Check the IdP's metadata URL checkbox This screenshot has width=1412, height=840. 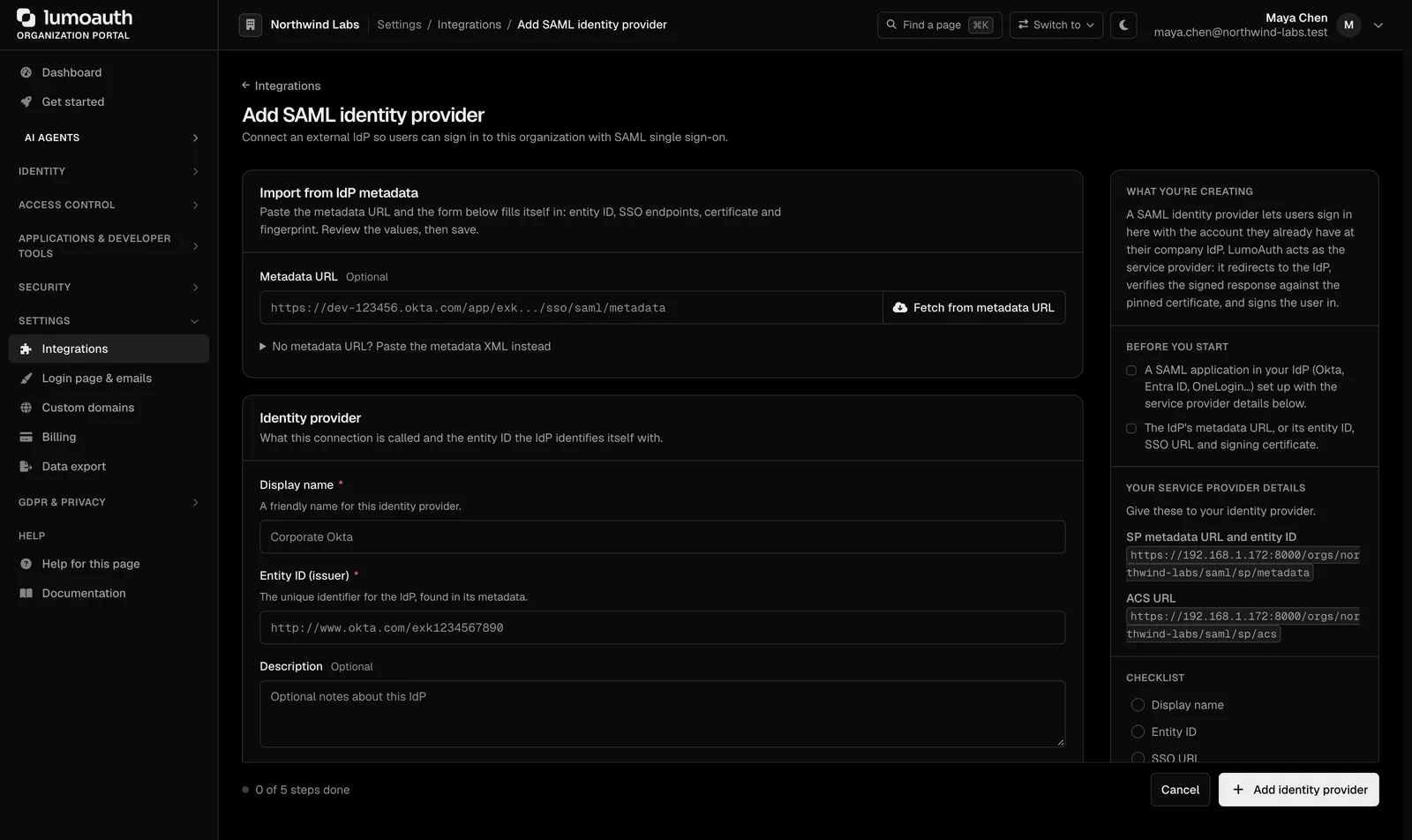pos(1131,428)
